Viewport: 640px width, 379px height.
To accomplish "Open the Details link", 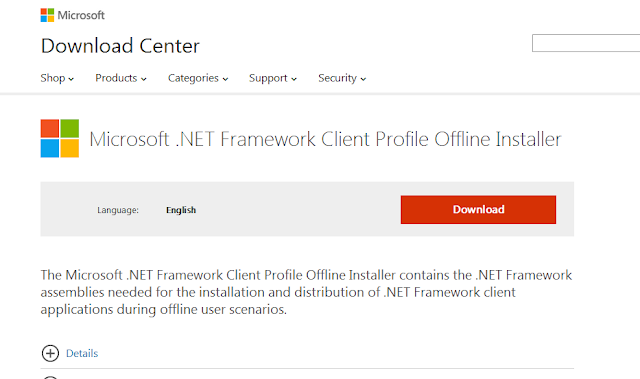I will pos(82,353).
